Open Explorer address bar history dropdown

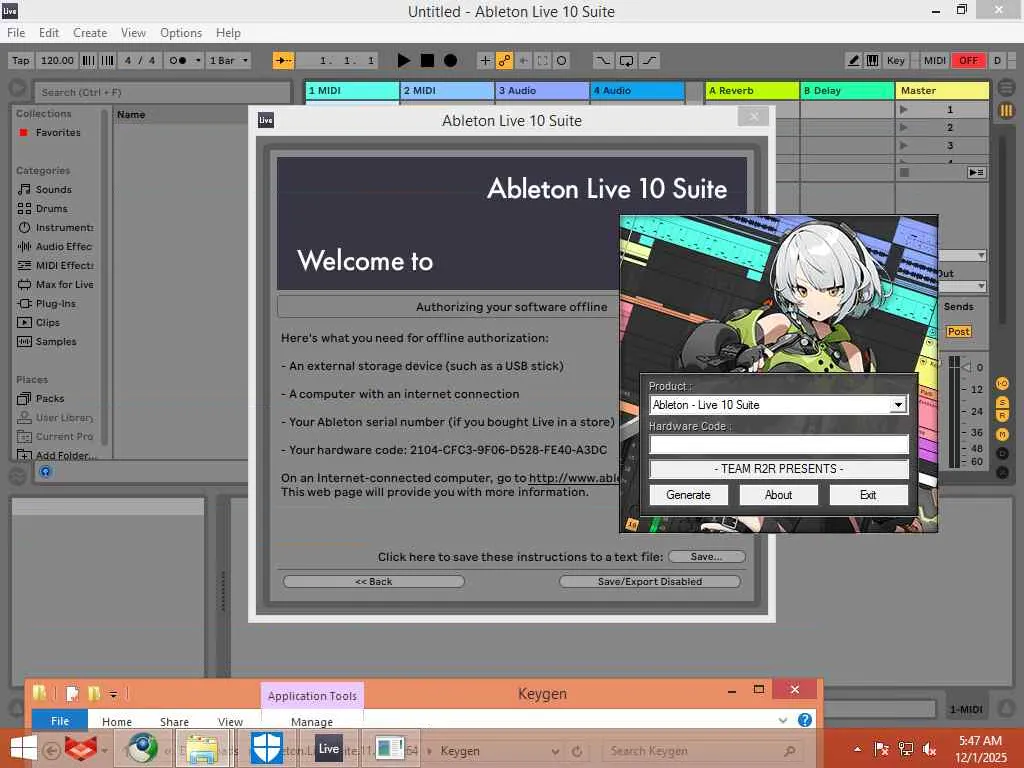click(555, 752)
